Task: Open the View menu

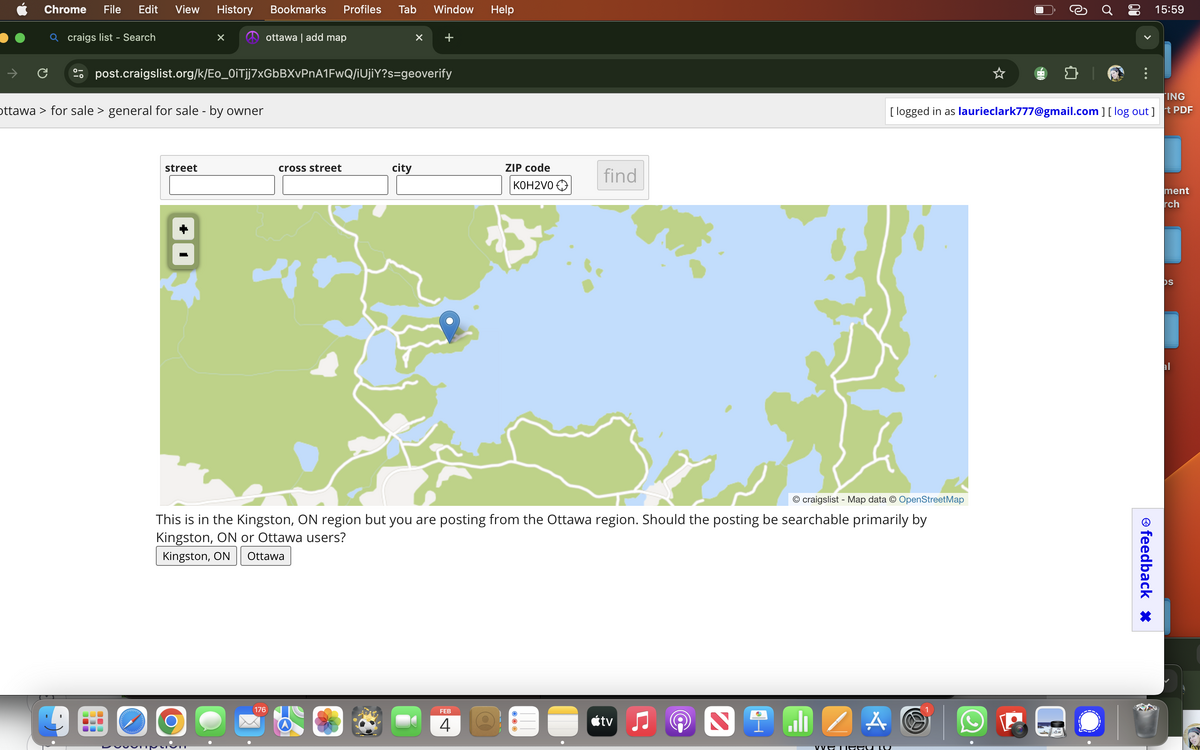Action: click(187, 10)
